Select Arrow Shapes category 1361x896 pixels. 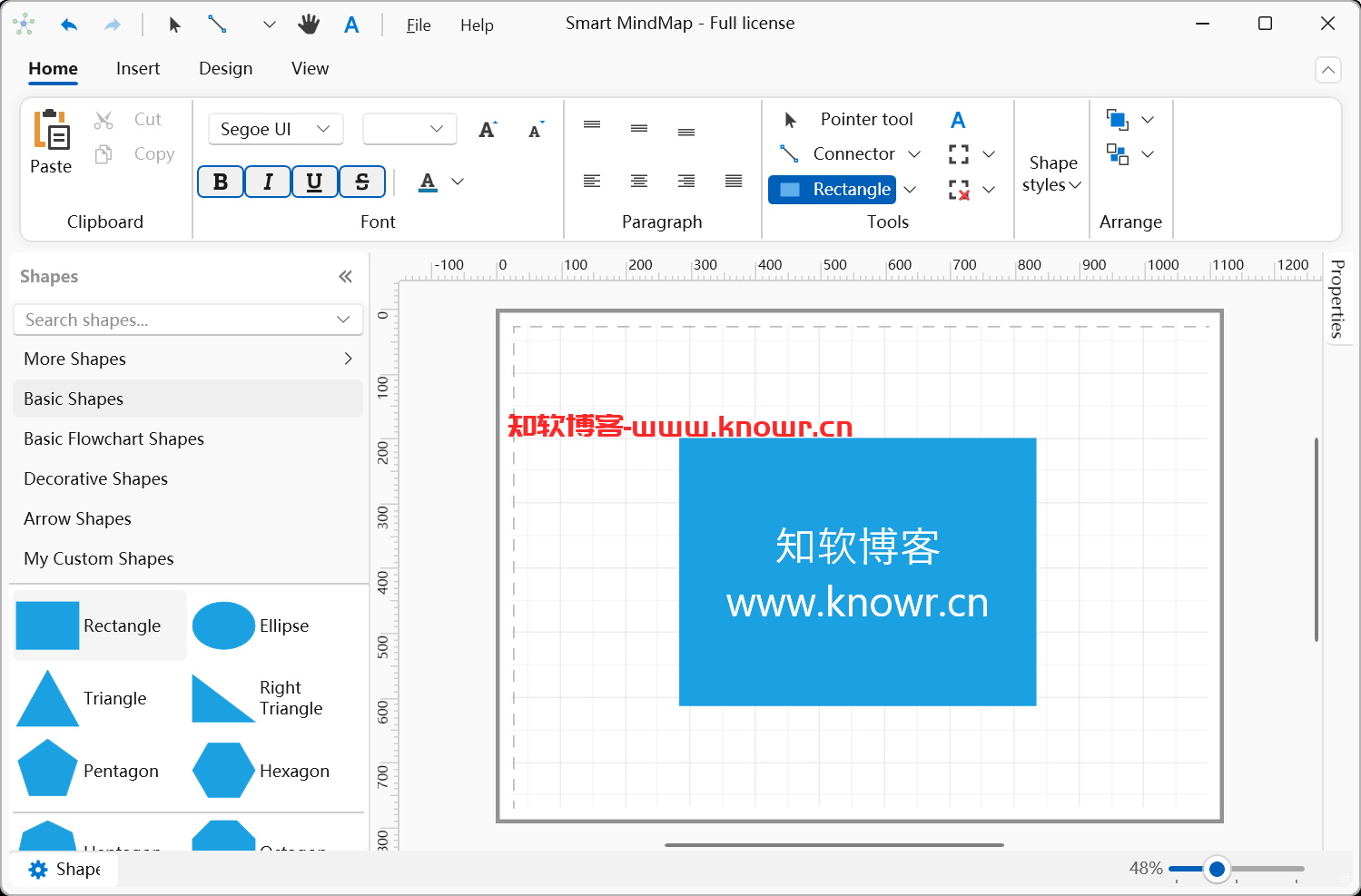(188, 518)
